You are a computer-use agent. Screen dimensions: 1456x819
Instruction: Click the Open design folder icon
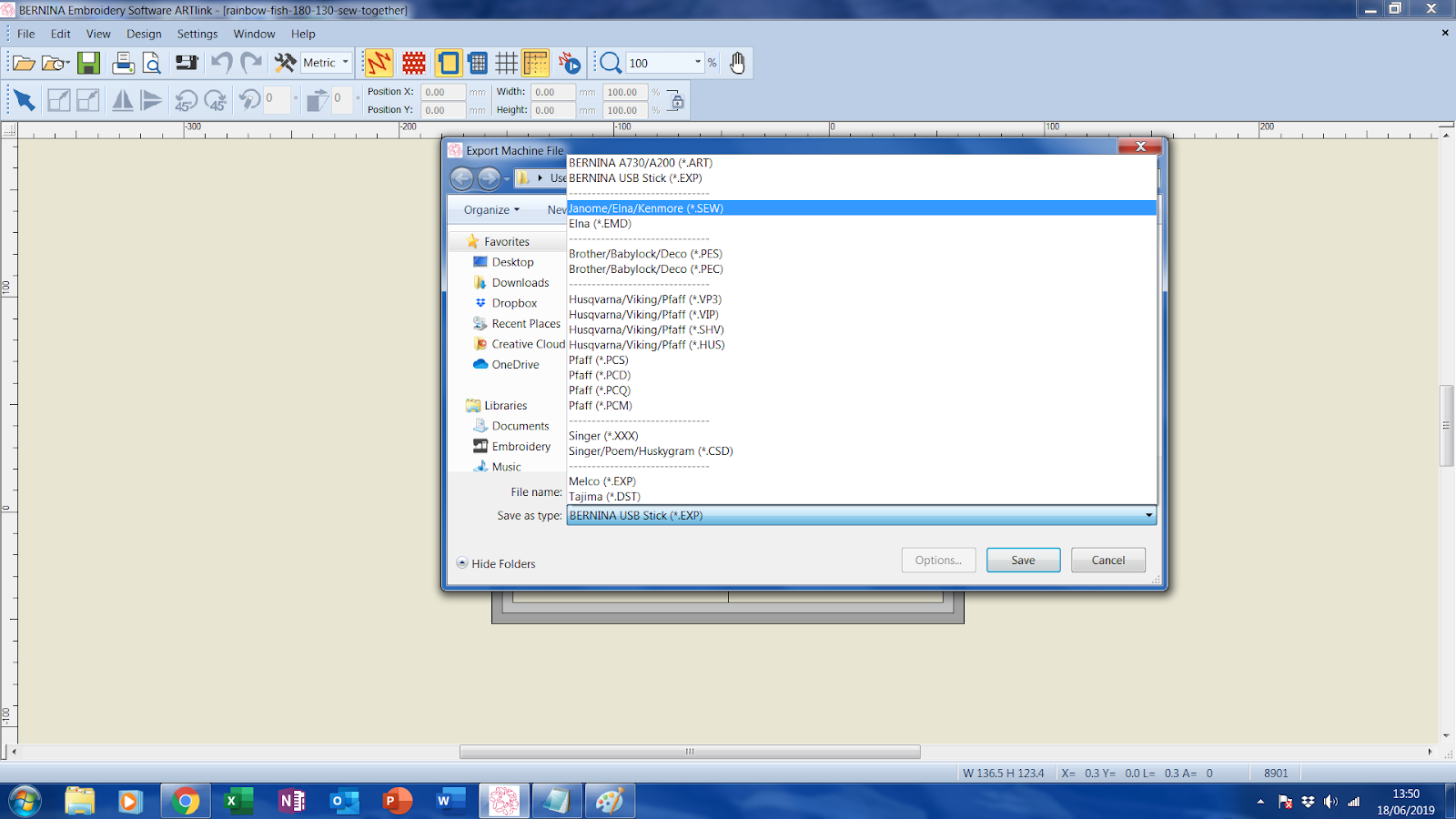point(24,63)
